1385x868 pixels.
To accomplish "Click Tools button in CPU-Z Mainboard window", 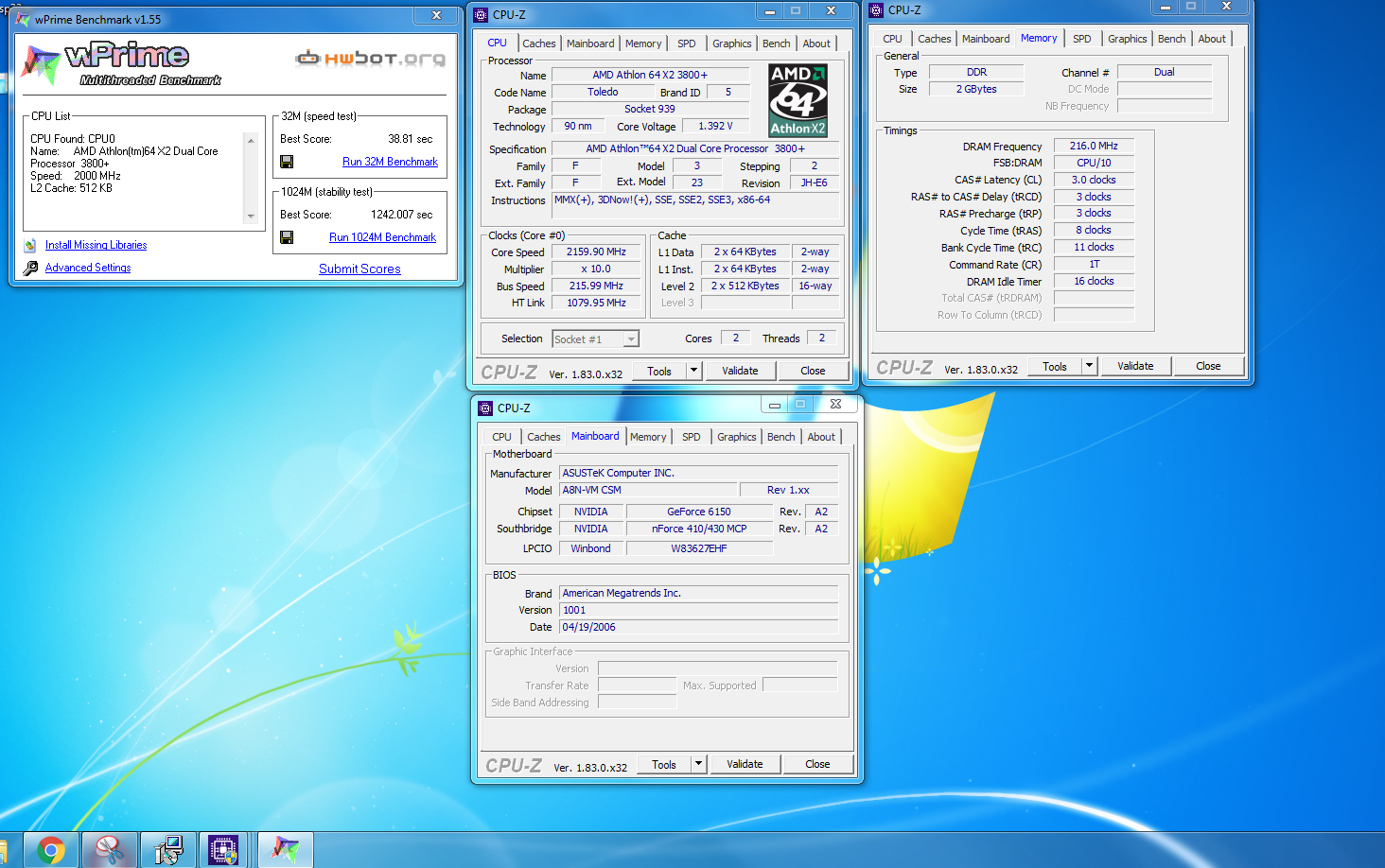I will [x=664, y=764].
